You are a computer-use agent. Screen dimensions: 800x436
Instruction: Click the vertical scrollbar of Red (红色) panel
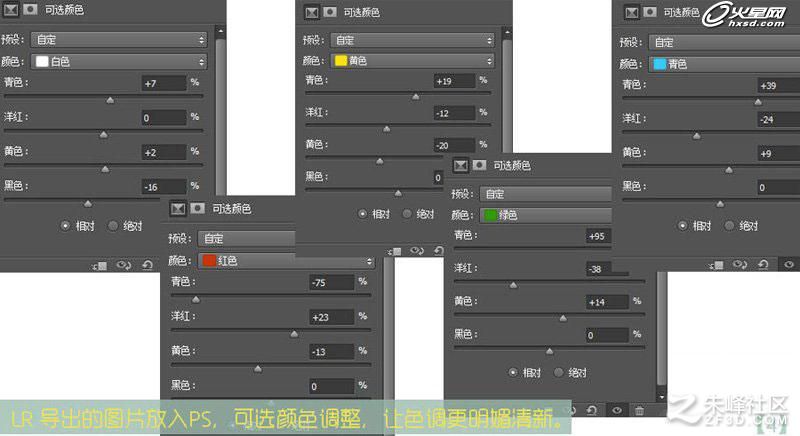(x=389, y=329)
